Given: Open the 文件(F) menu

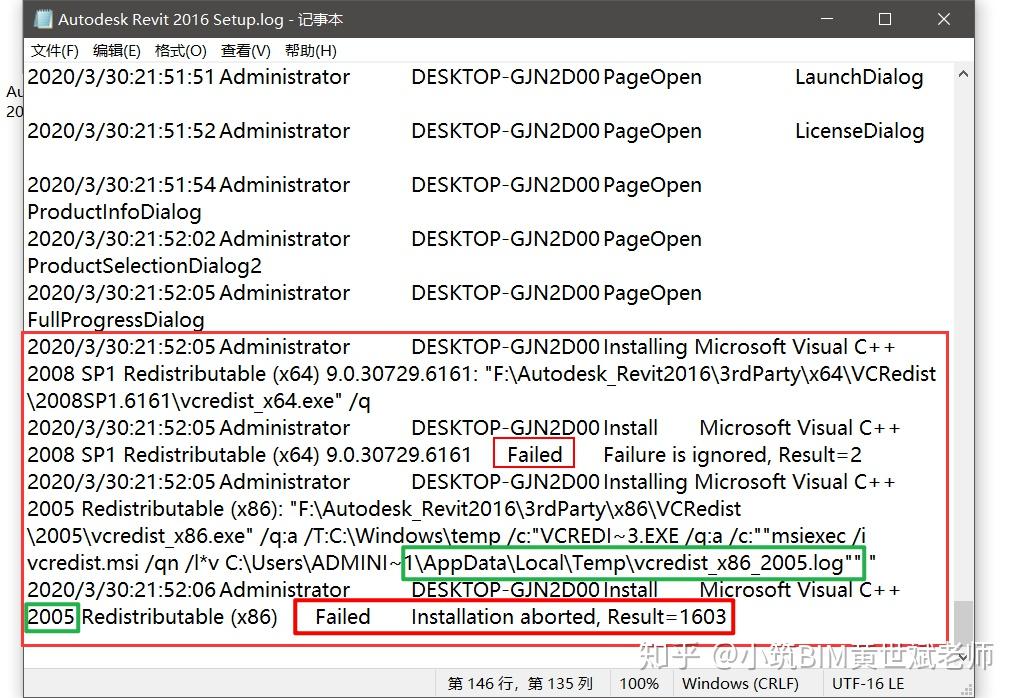Looking at the screenshot, I should tap(55, 51).
